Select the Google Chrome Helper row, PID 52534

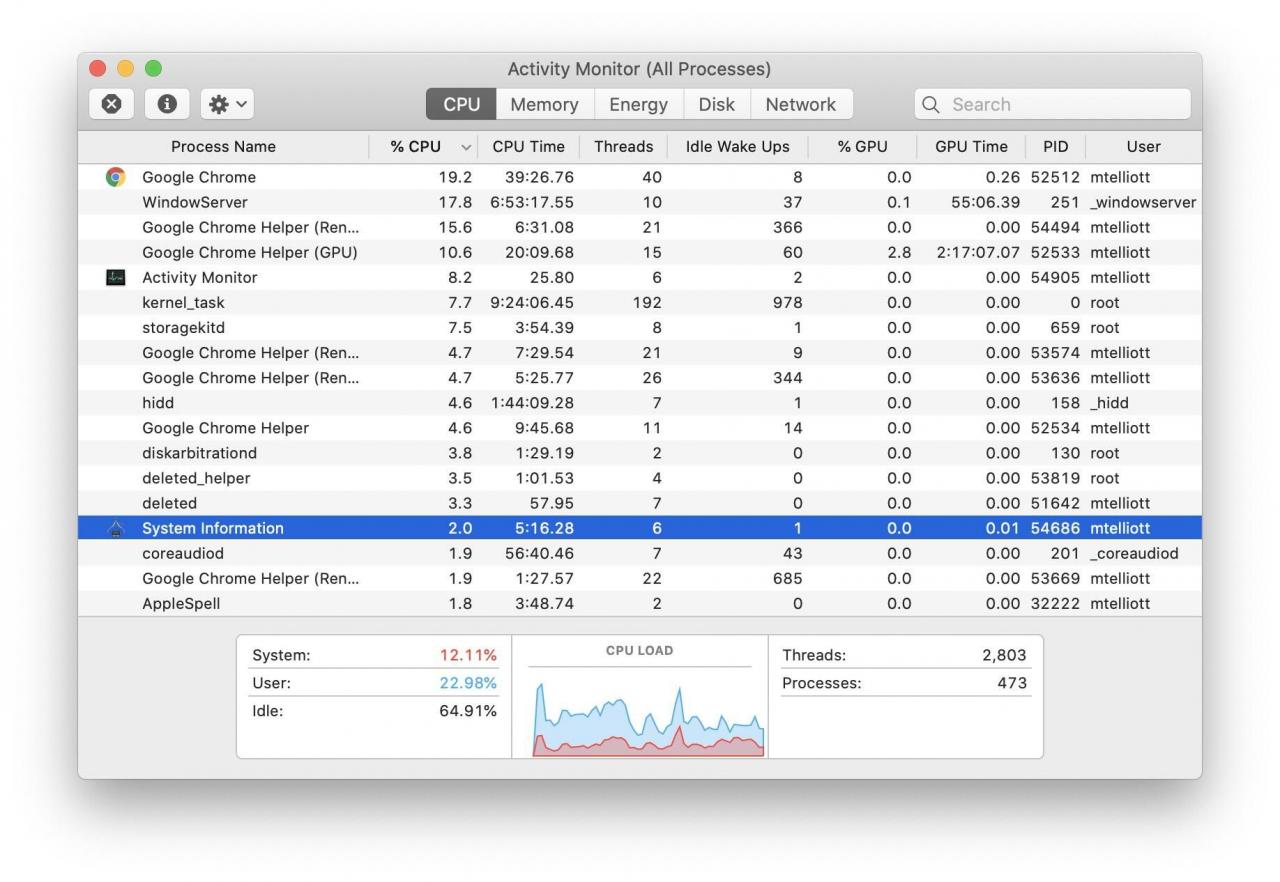click(640, 428)
